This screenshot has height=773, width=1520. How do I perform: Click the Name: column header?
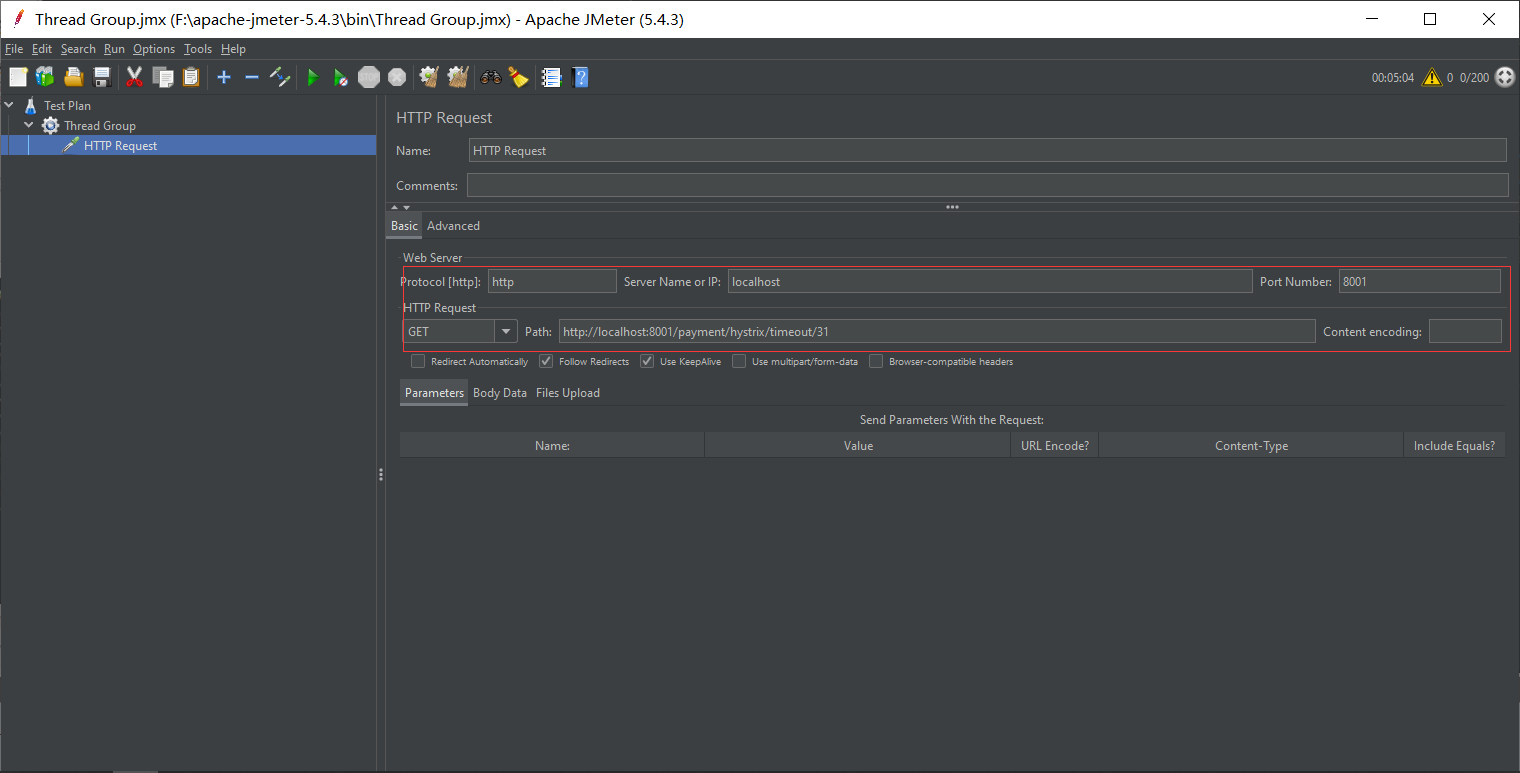pyautogui.click(x=552, y=446)
